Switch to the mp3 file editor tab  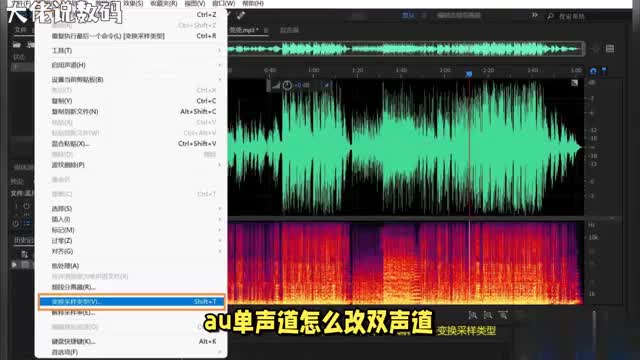(244, 30)
